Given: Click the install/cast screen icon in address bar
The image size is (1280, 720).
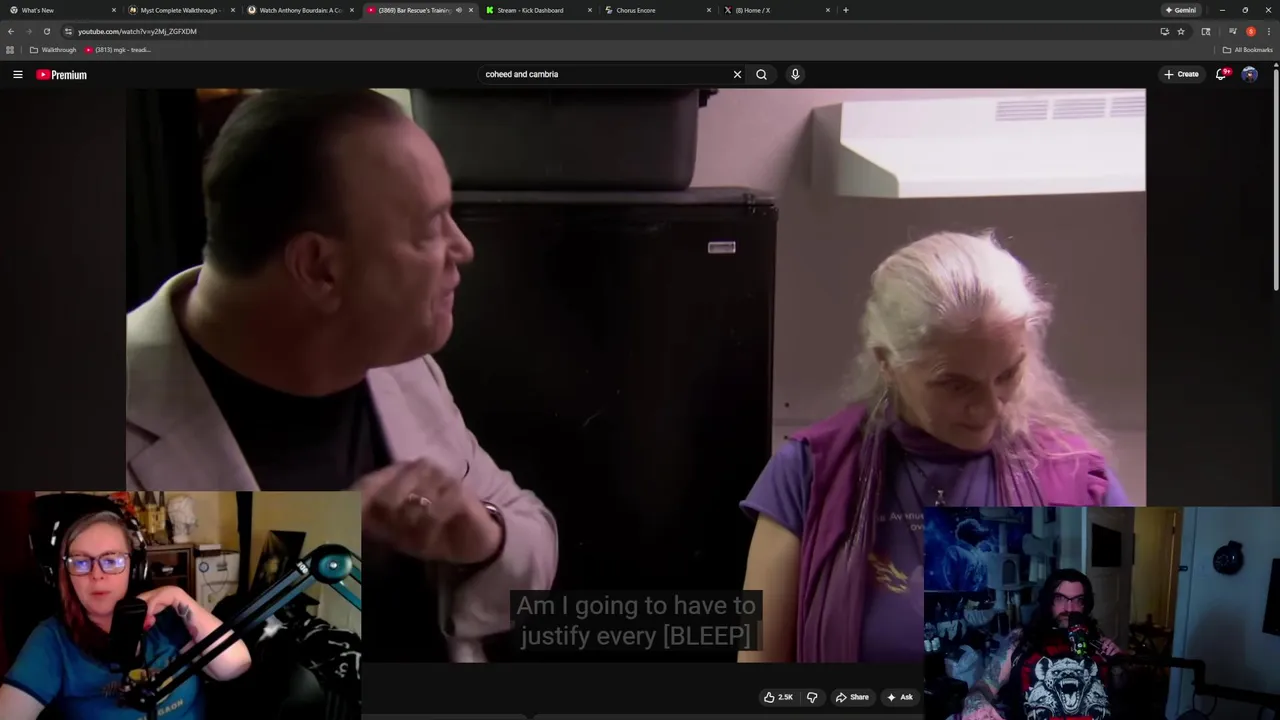Looking at the screenshot, I should pos(1164,31).
